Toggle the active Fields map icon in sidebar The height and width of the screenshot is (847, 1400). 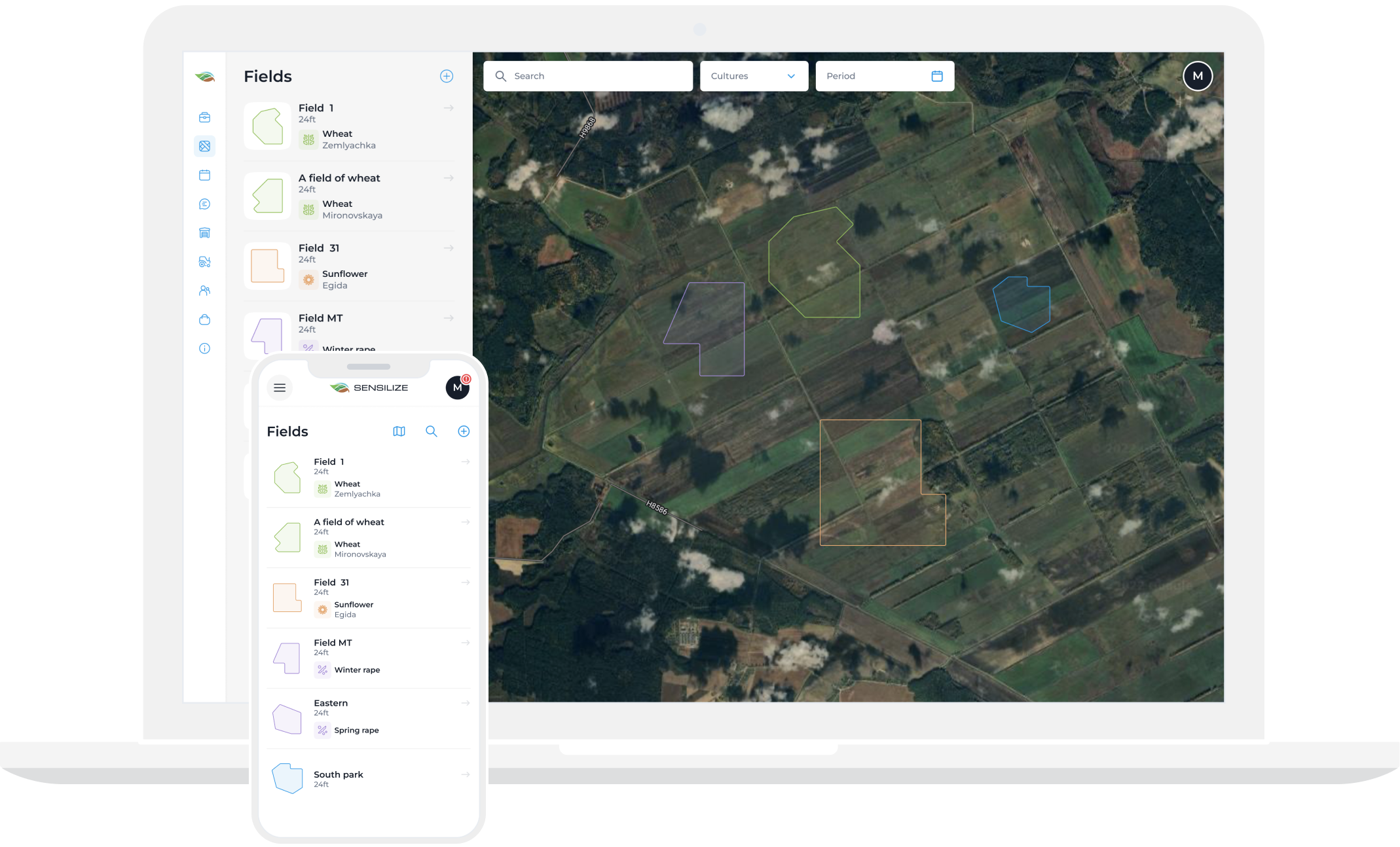point(204,146)
